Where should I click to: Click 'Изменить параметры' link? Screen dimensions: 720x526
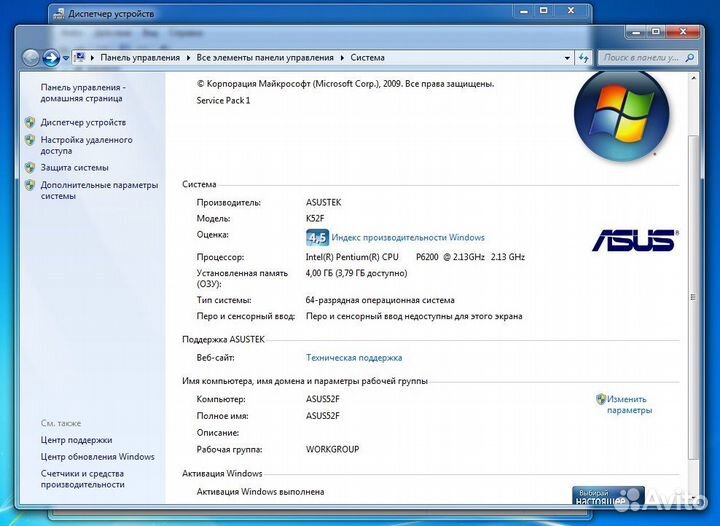[629, 404]
